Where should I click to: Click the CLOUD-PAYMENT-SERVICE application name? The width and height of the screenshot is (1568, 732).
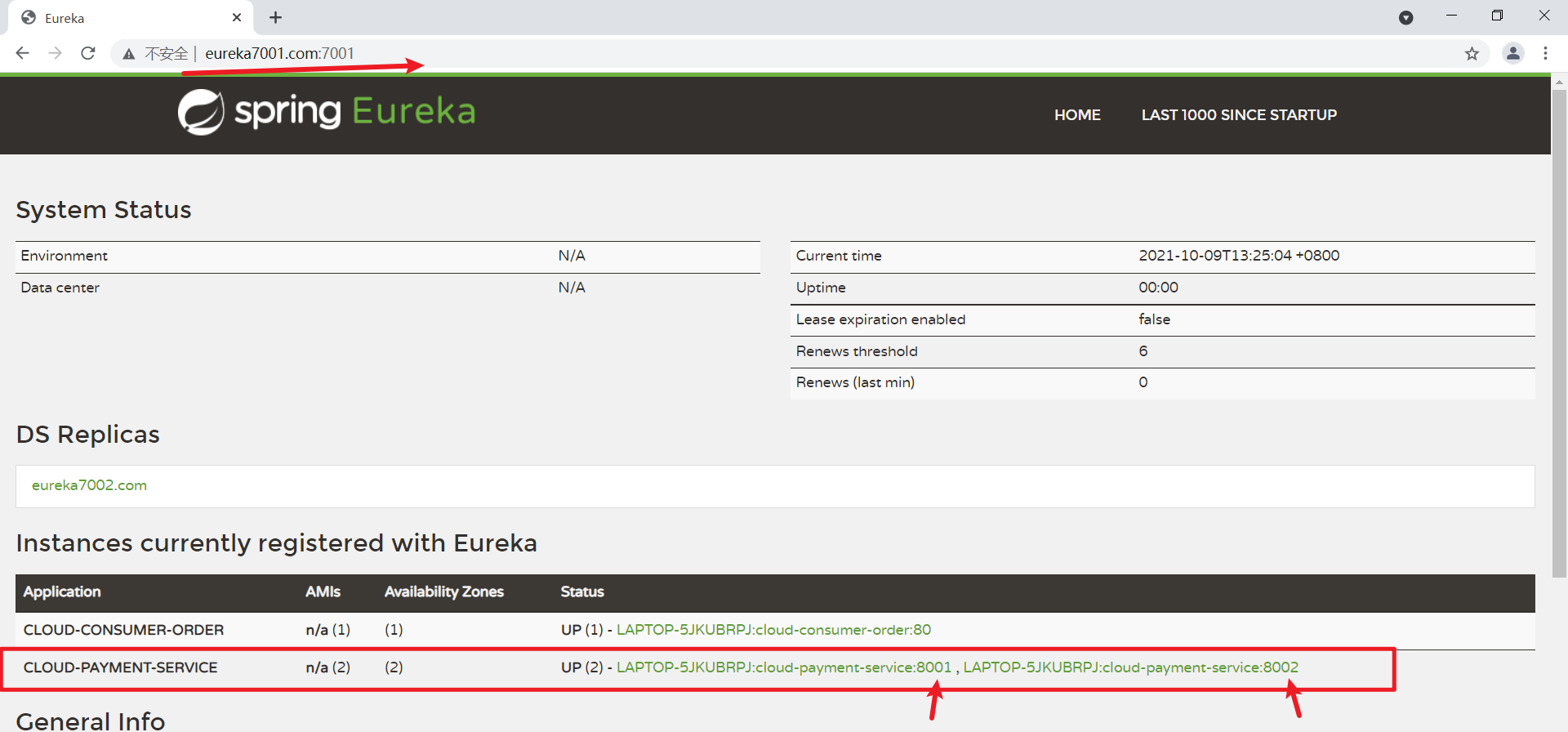tap(120, 667)
